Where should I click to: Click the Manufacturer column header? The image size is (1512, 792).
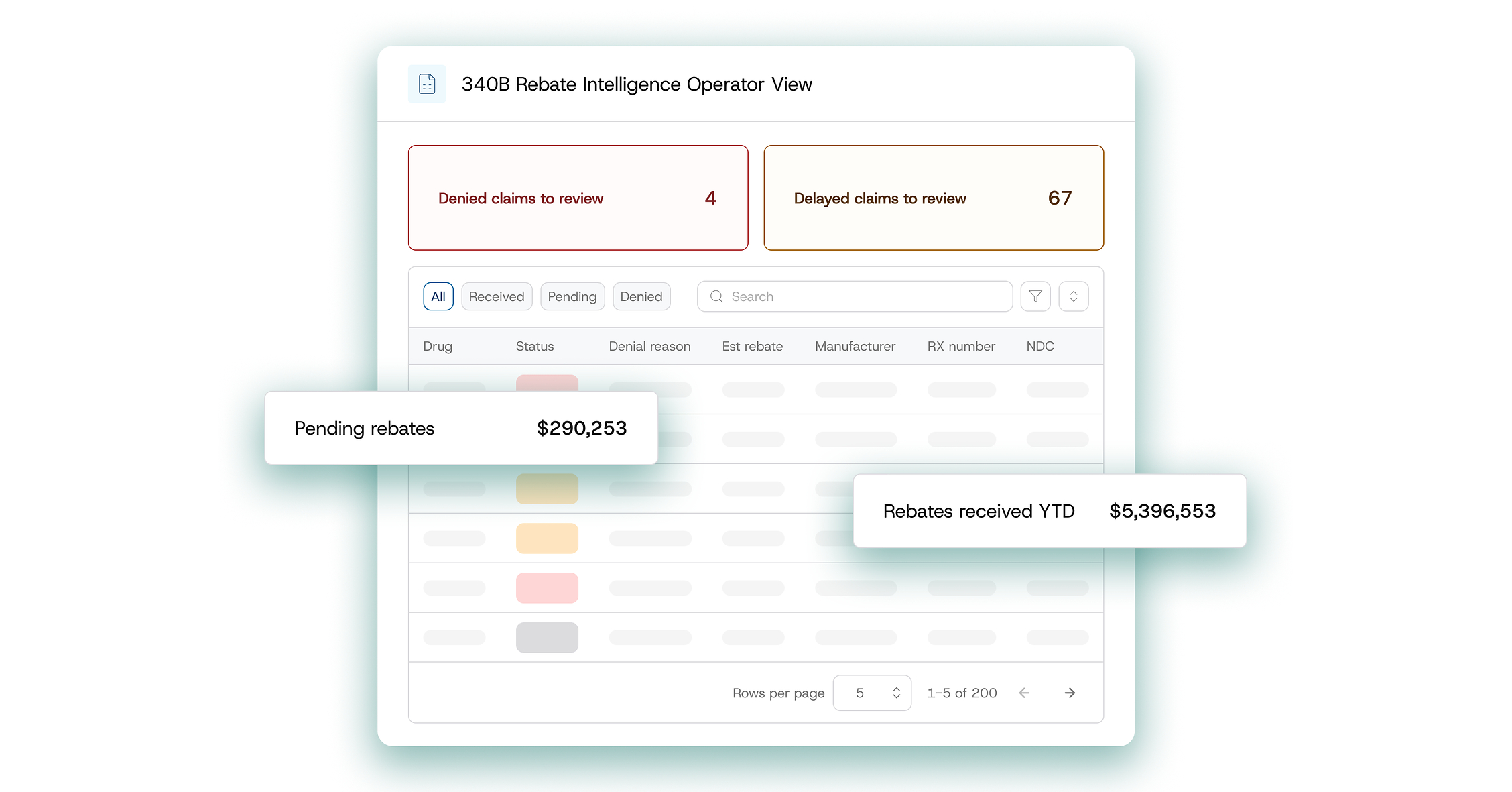[x=855, y=346]
